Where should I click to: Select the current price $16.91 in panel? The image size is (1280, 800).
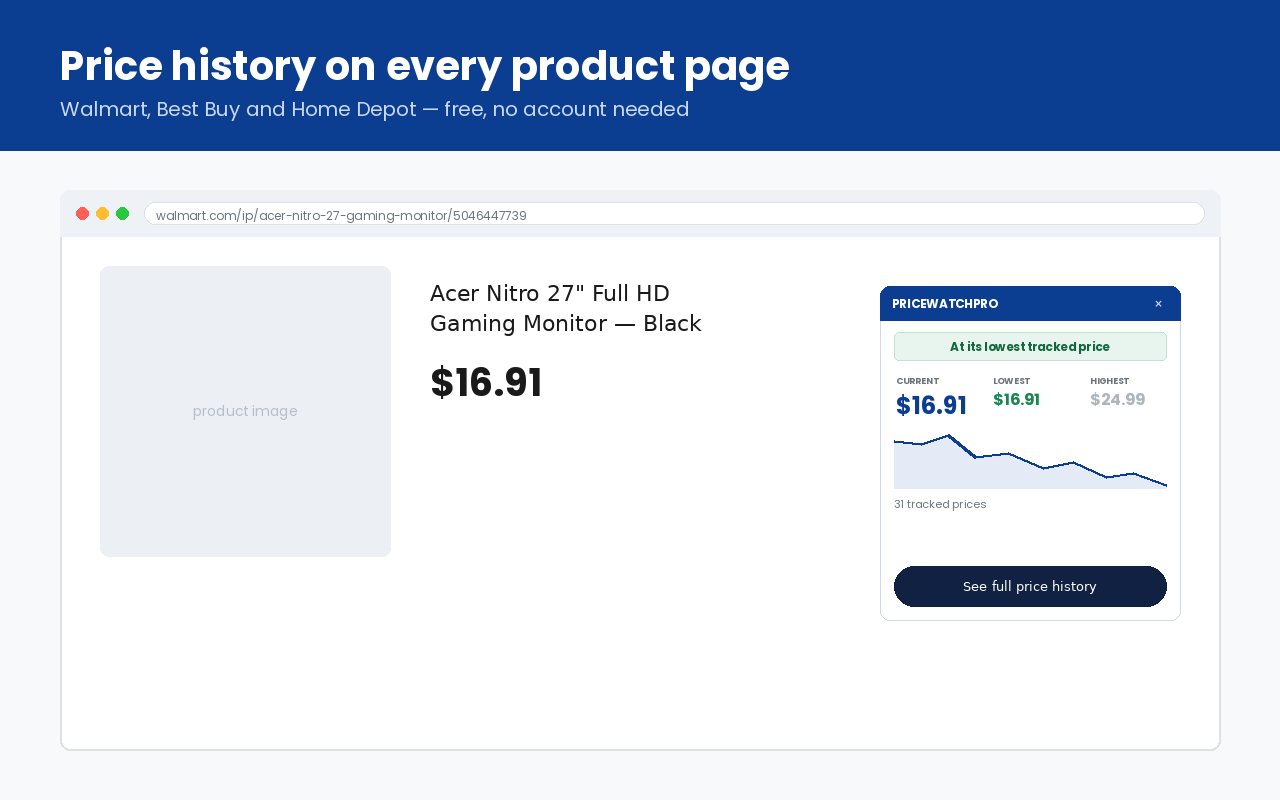click(931, 405)
